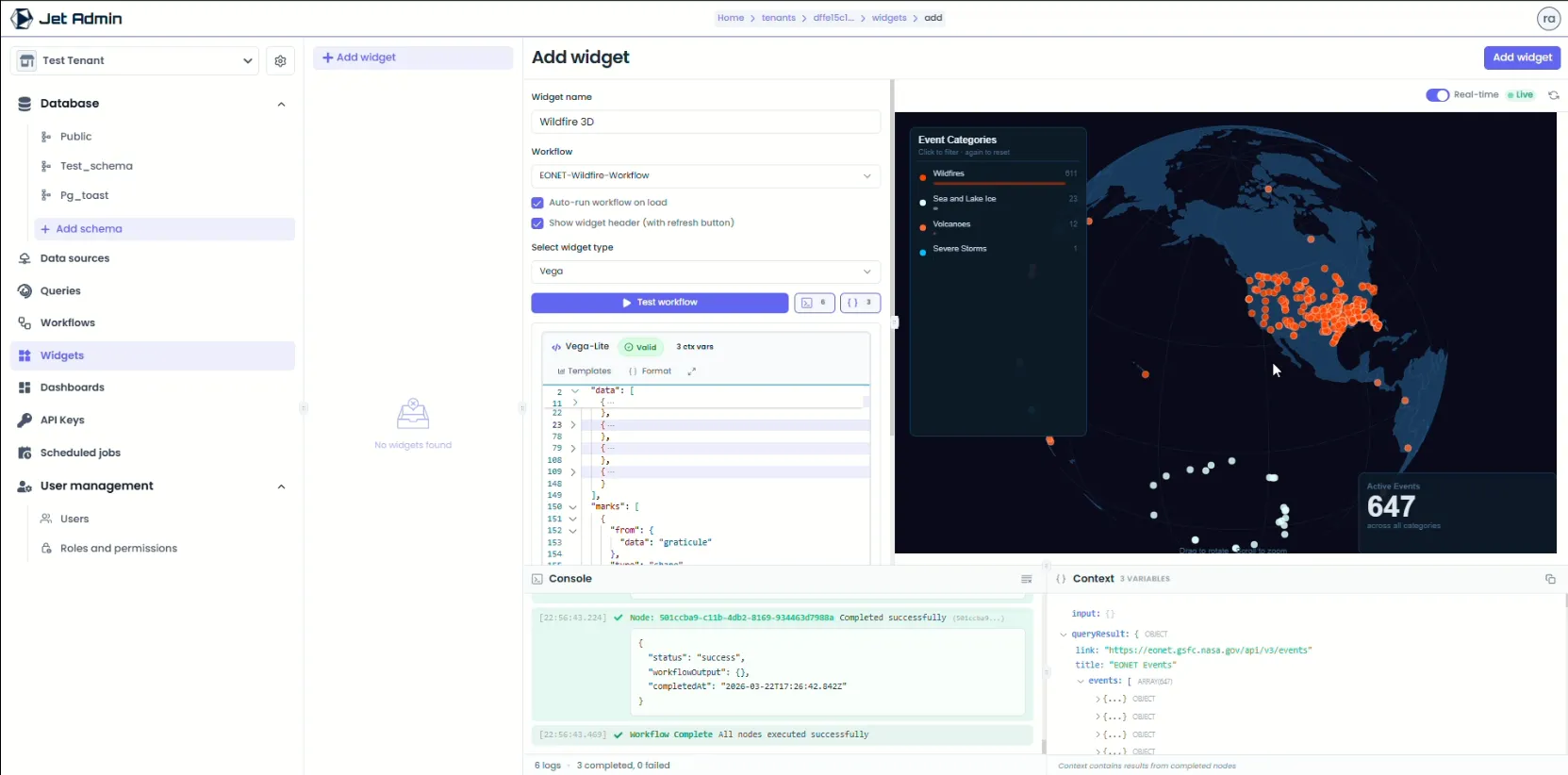This screenshot has width=1568, height=775.
Task: Collapse the events array node
Action: [1081, 681]
